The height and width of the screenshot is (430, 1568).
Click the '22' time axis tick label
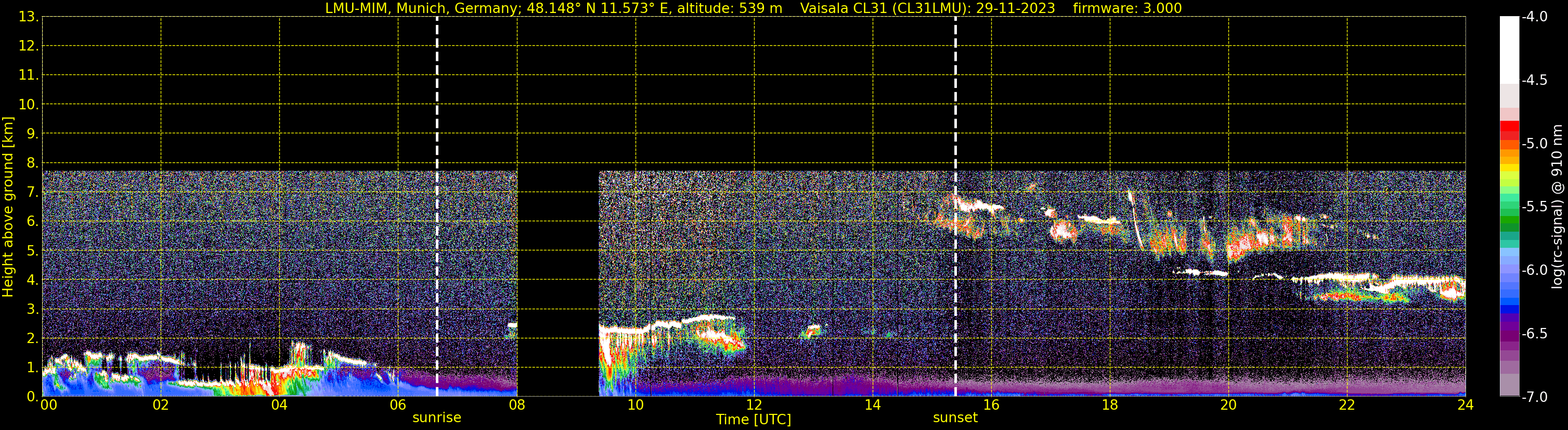point(1347,405)
